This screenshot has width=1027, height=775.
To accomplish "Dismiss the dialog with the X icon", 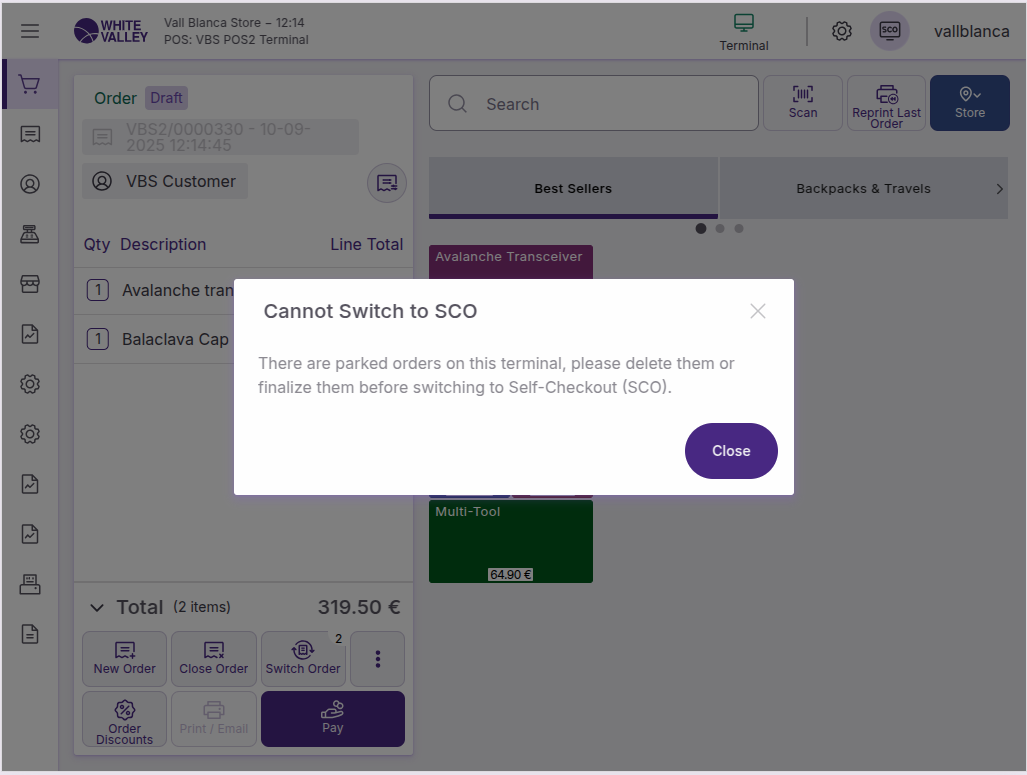I will 757,311.
